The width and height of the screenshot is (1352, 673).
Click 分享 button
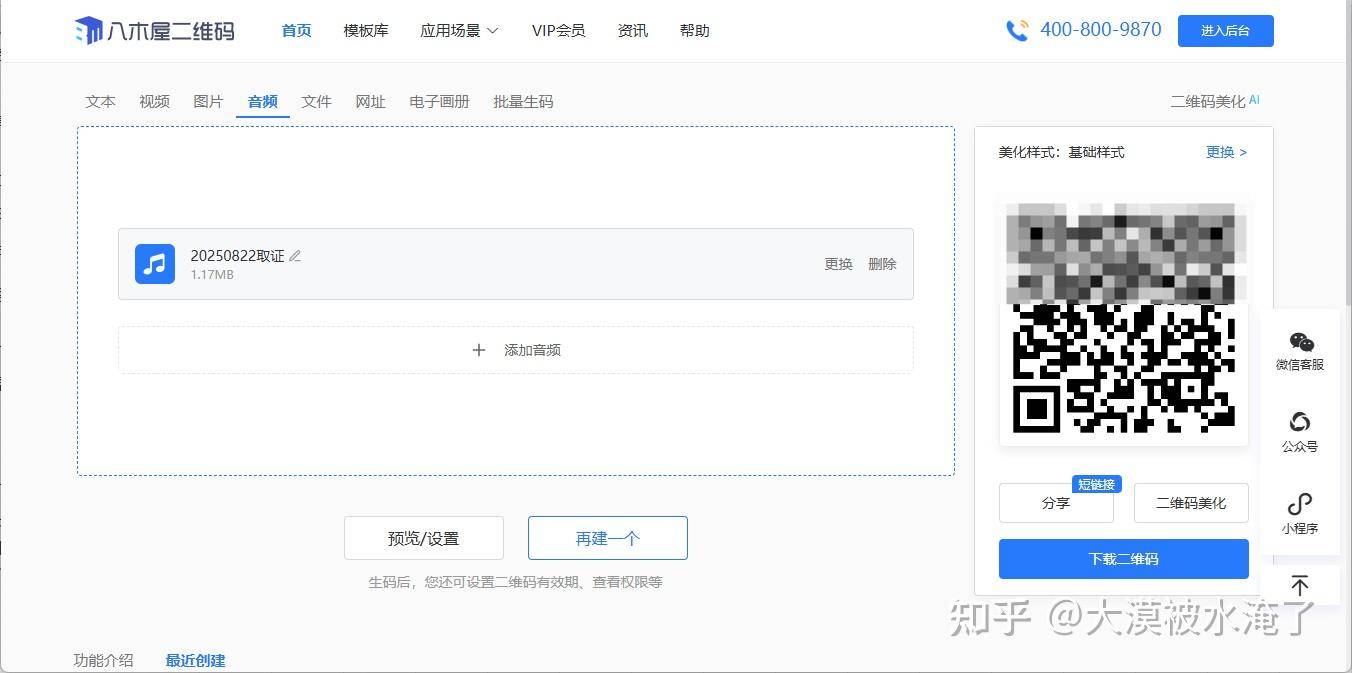tap(1056, 503)
